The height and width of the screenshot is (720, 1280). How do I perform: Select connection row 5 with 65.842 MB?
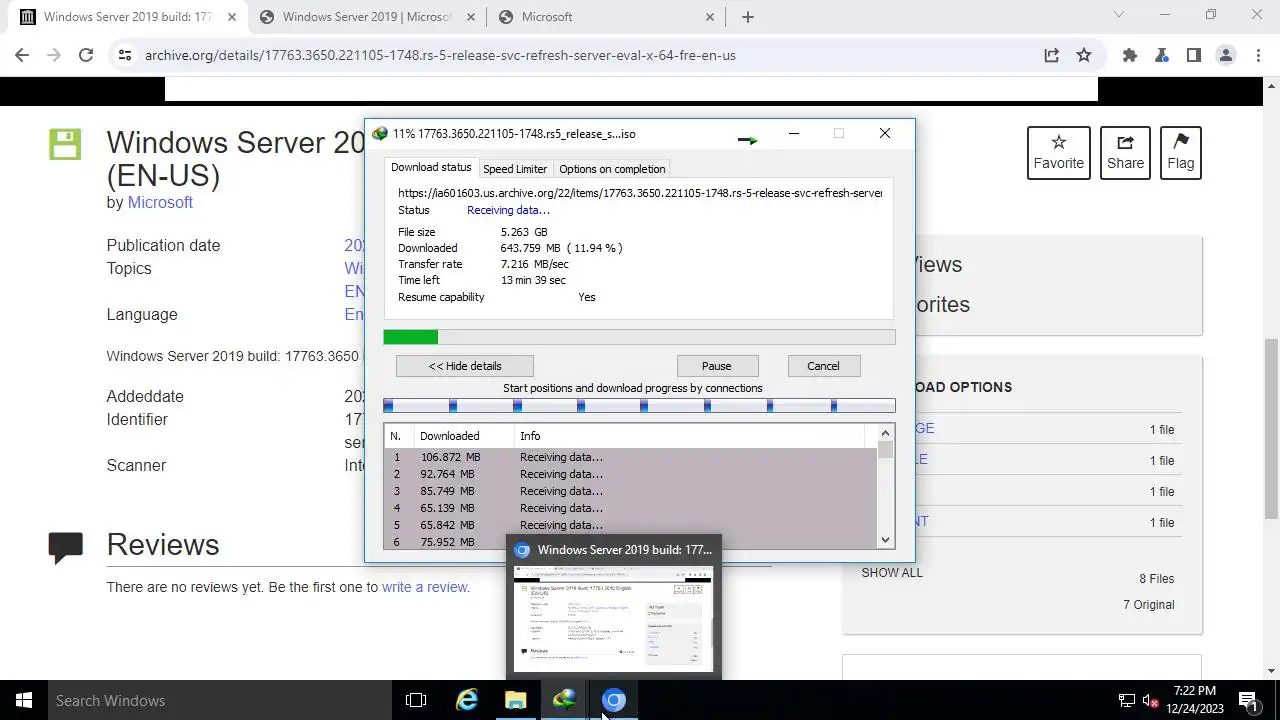tap(630, 525)
